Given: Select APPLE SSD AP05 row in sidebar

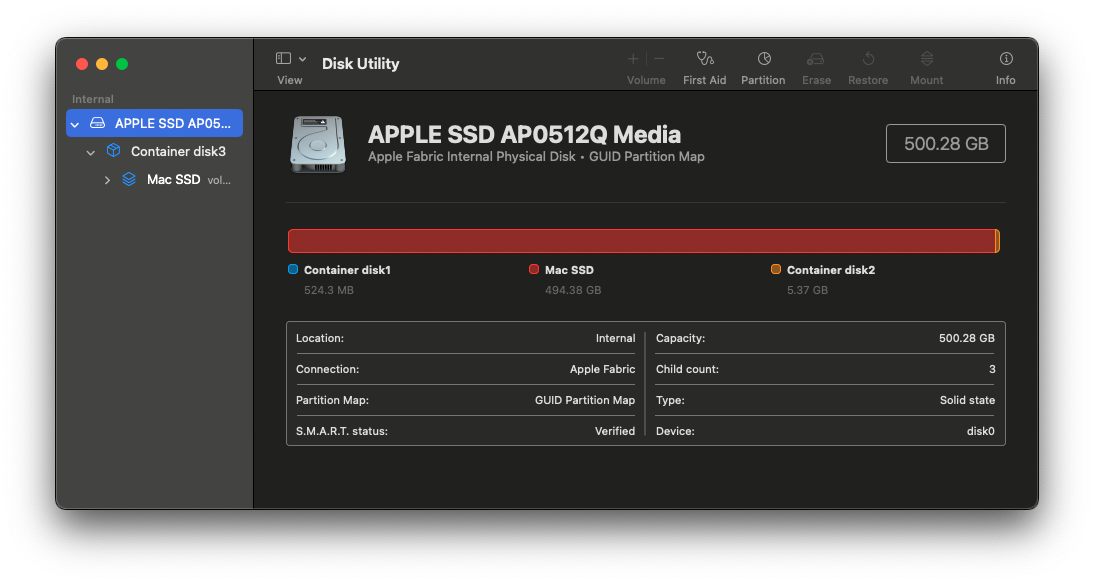Looking at the screenshot, I should click(x=154, y=123).
